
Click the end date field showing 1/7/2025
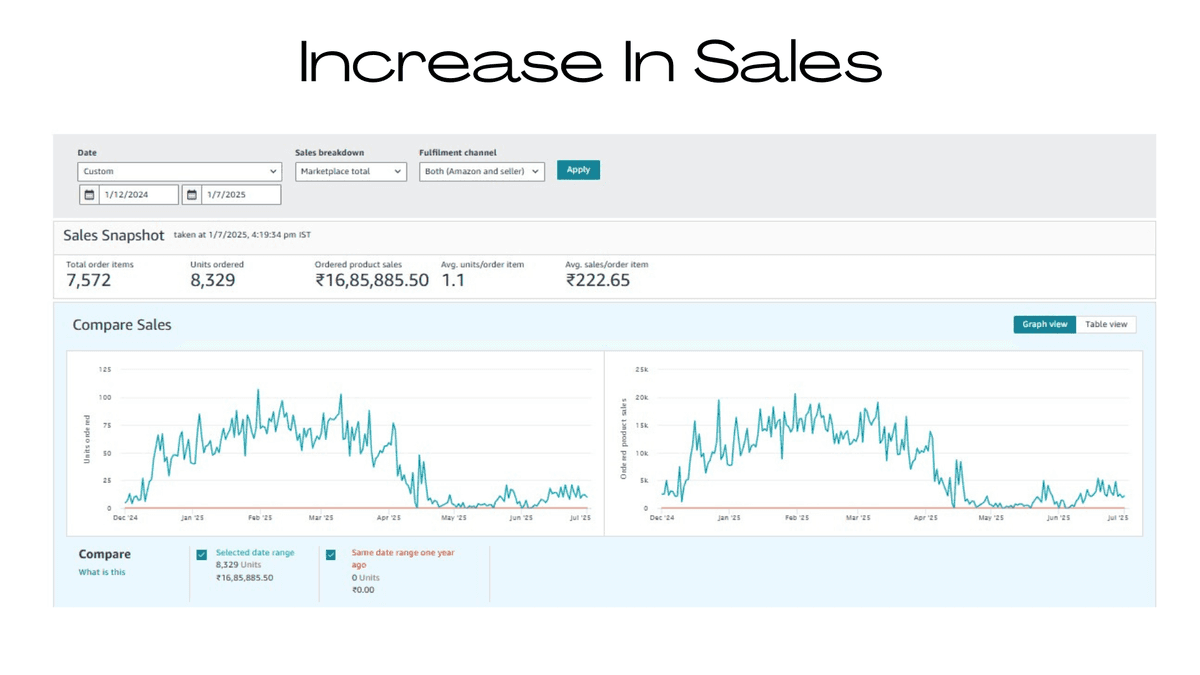click(240, 195)
